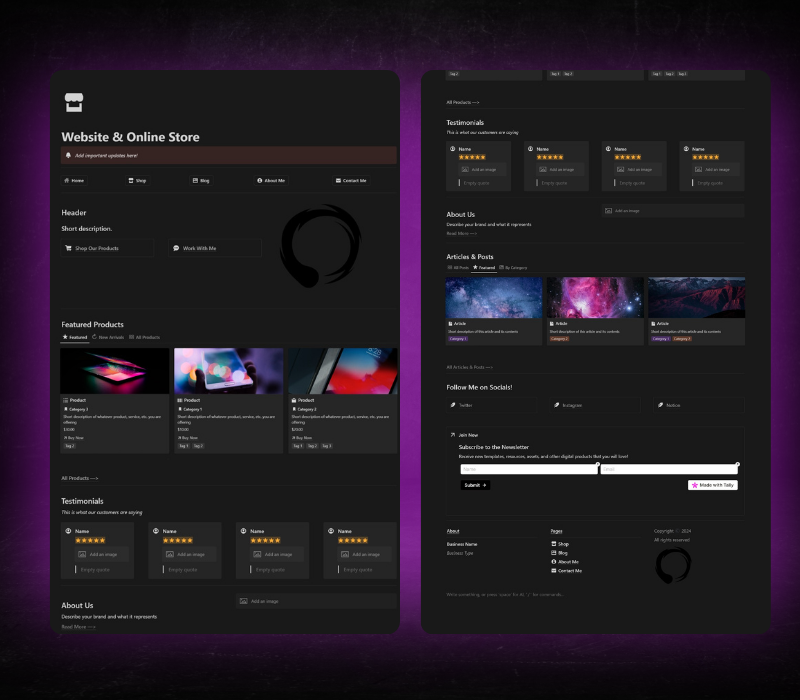Click the Name field in newsletter form
800x700 pixels.
529,469
